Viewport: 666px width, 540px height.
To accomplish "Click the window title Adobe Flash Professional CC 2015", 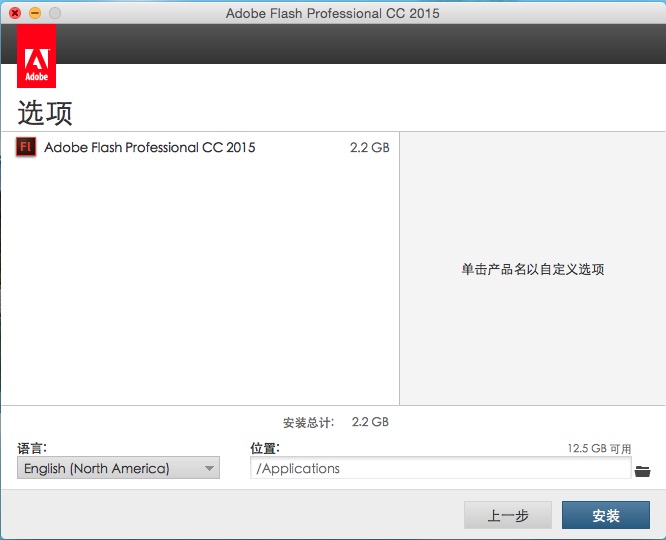I will (333, 13).
